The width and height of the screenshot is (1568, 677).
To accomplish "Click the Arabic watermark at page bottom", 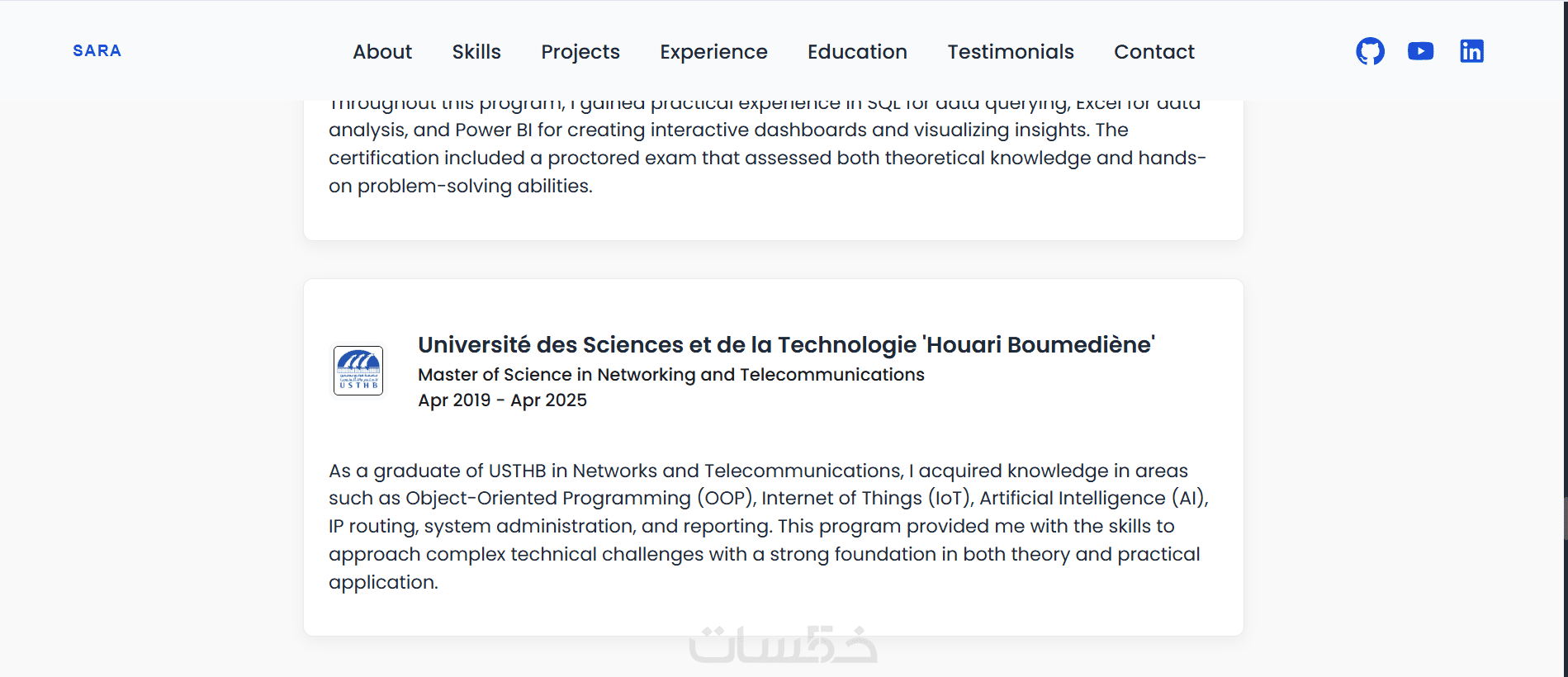I will coord(783,646).
